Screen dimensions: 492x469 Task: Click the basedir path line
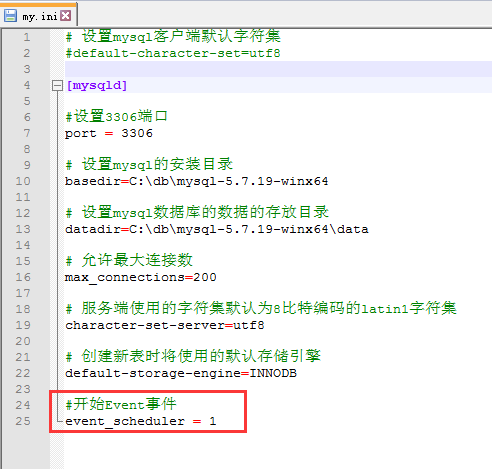(197, 181)
